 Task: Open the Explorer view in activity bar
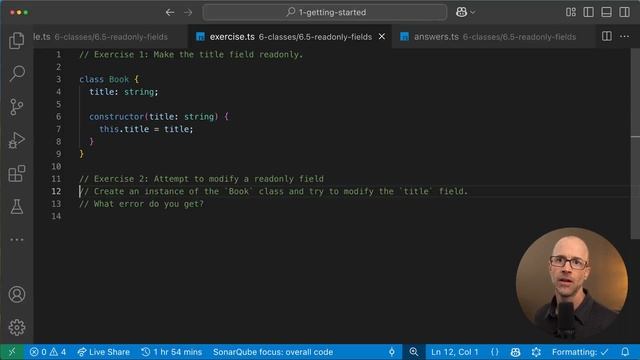[17, 40]
